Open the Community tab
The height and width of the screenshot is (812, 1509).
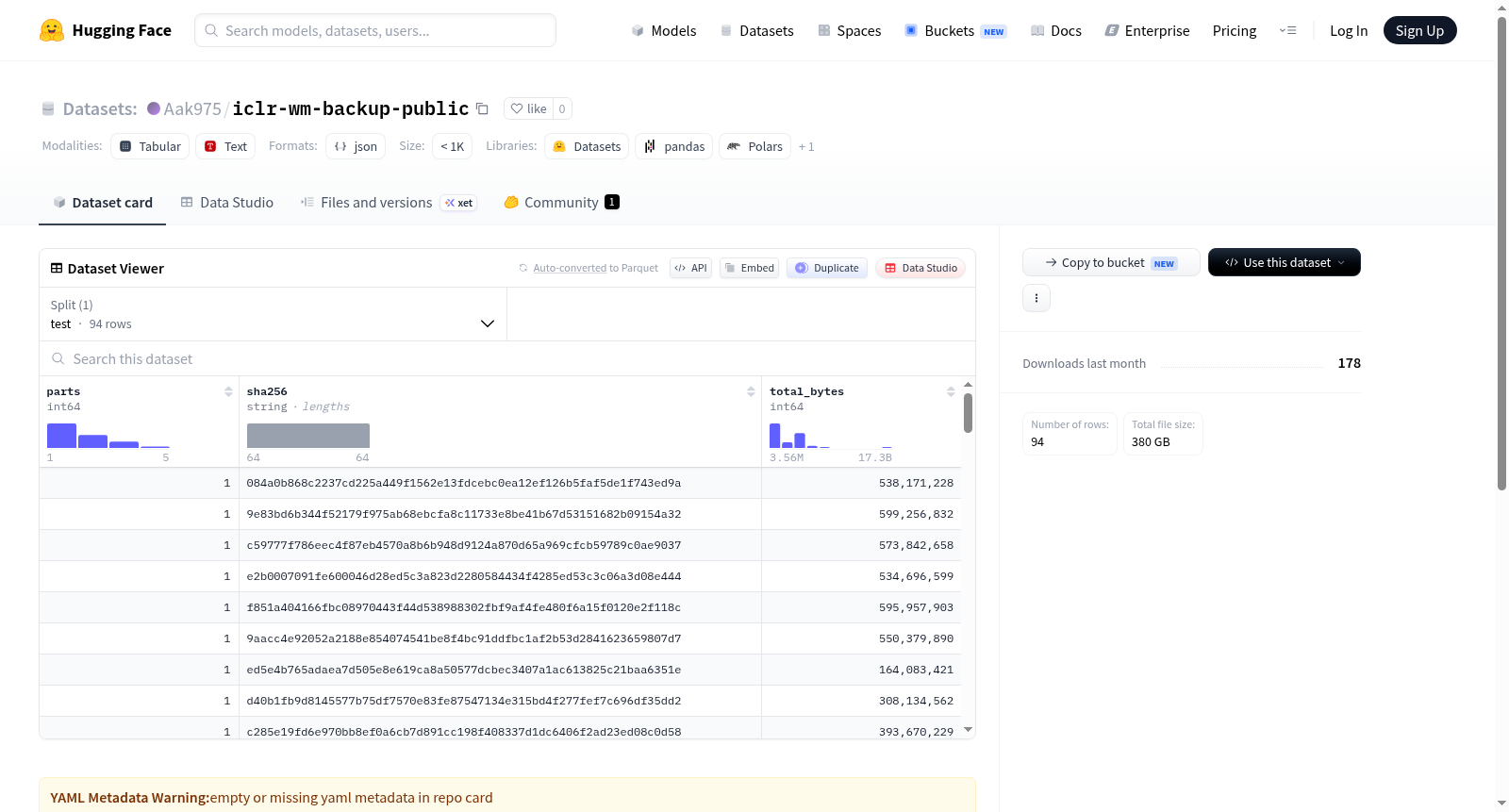tap(561, 202)
